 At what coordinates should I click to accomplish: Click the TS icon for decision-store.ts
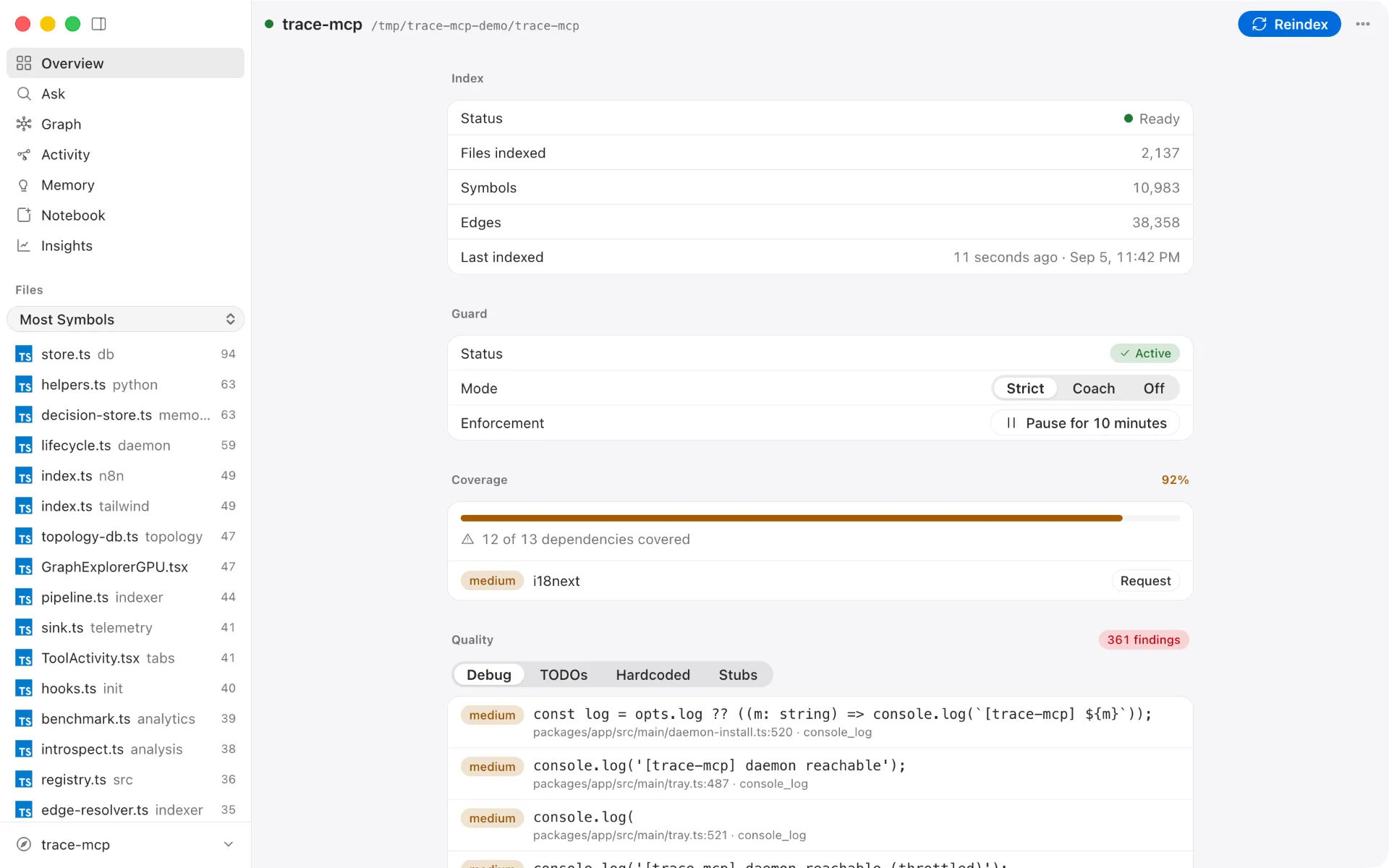(24, 415)
